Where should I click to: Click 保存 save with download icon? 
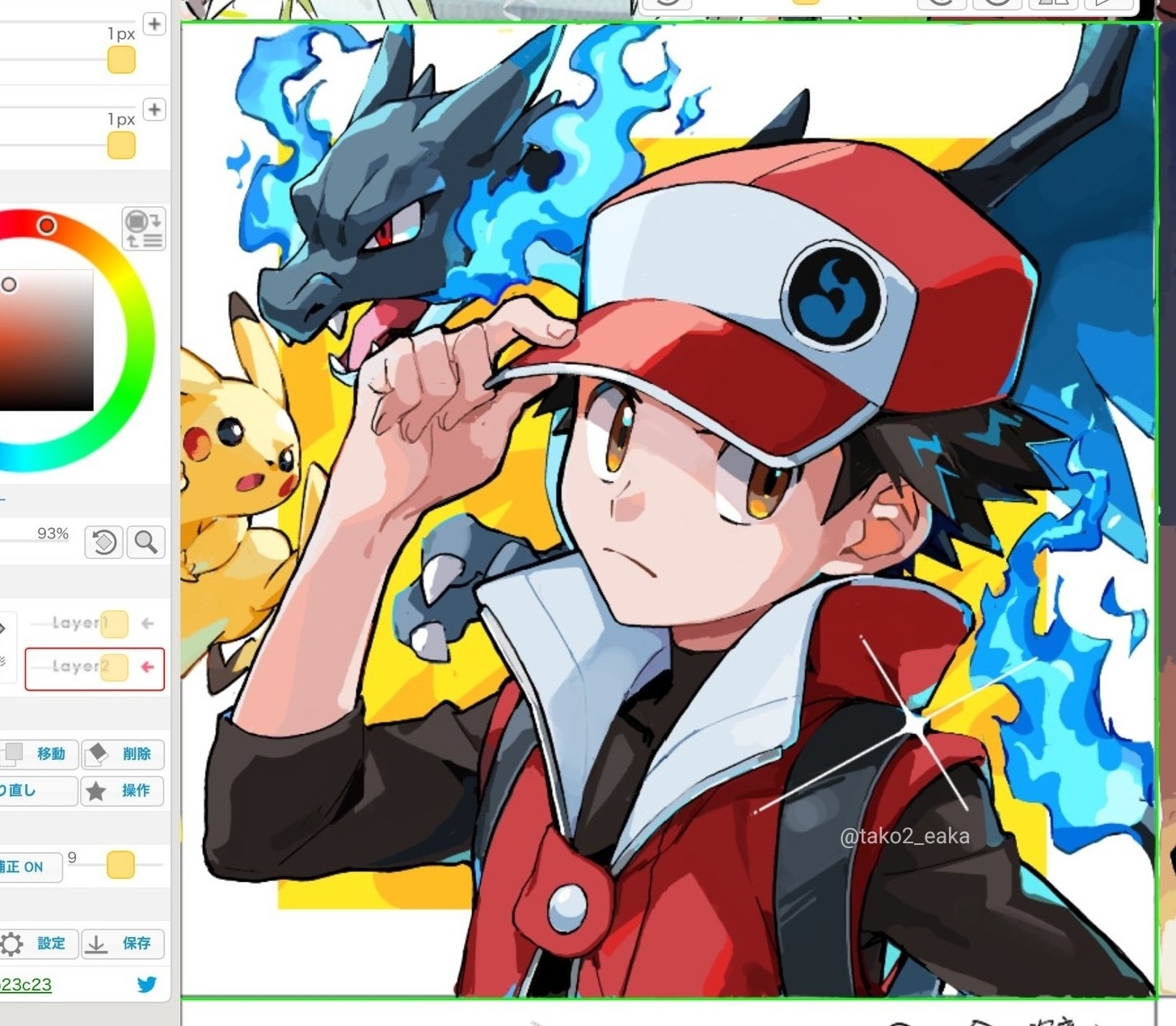(x=123, y=944)
